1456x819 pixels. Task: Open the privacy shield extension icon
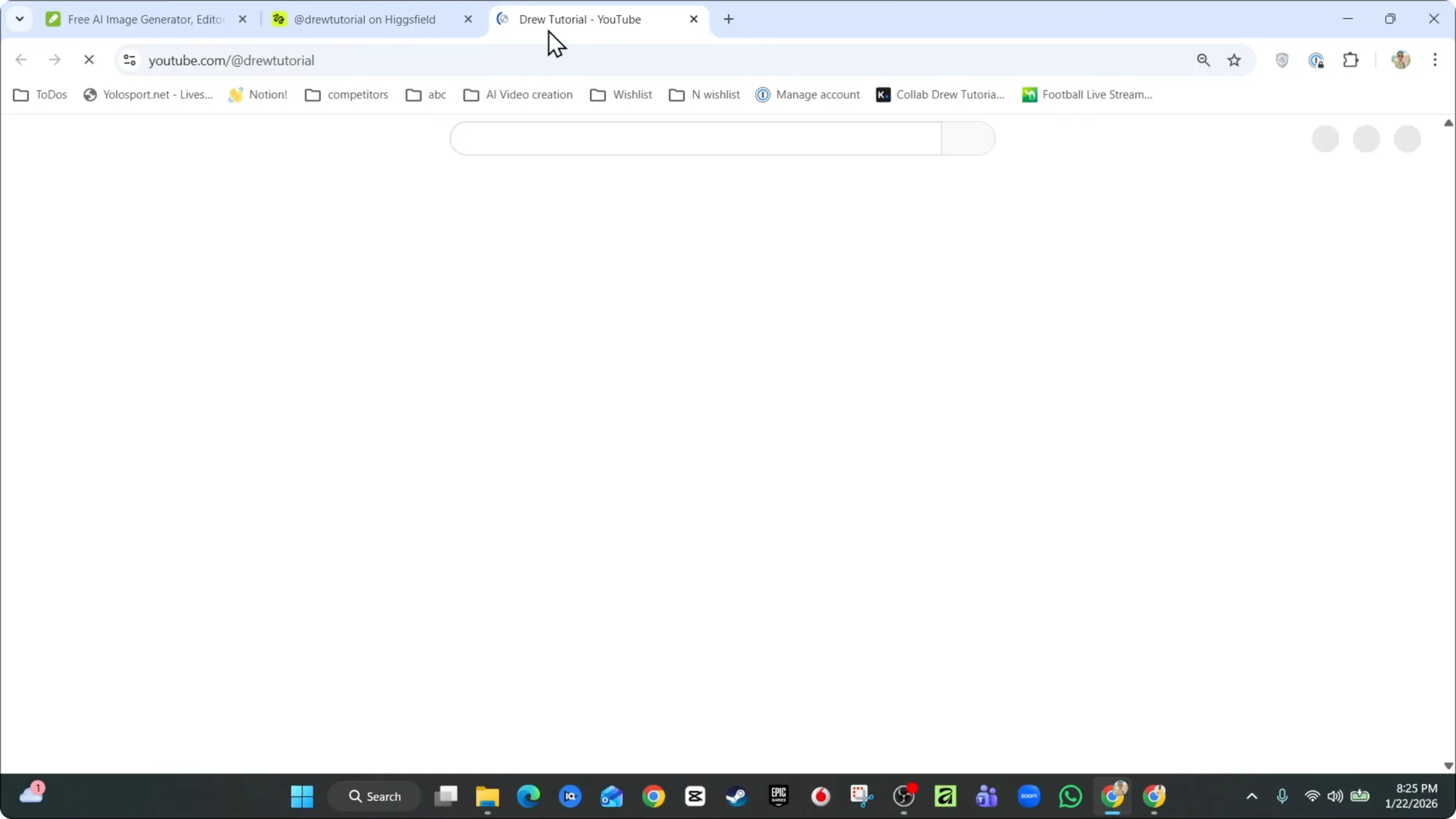coord(1282,60)
